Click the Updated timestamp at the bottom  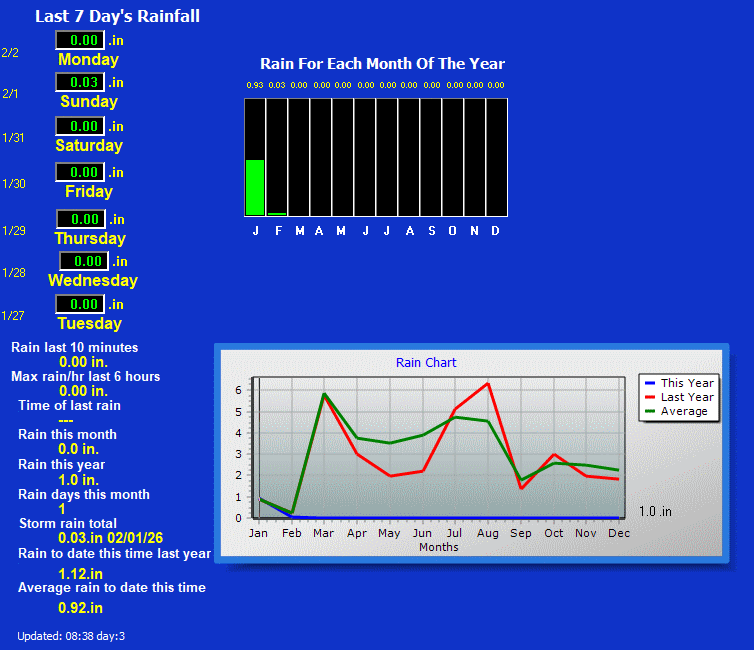pos(71,636)
